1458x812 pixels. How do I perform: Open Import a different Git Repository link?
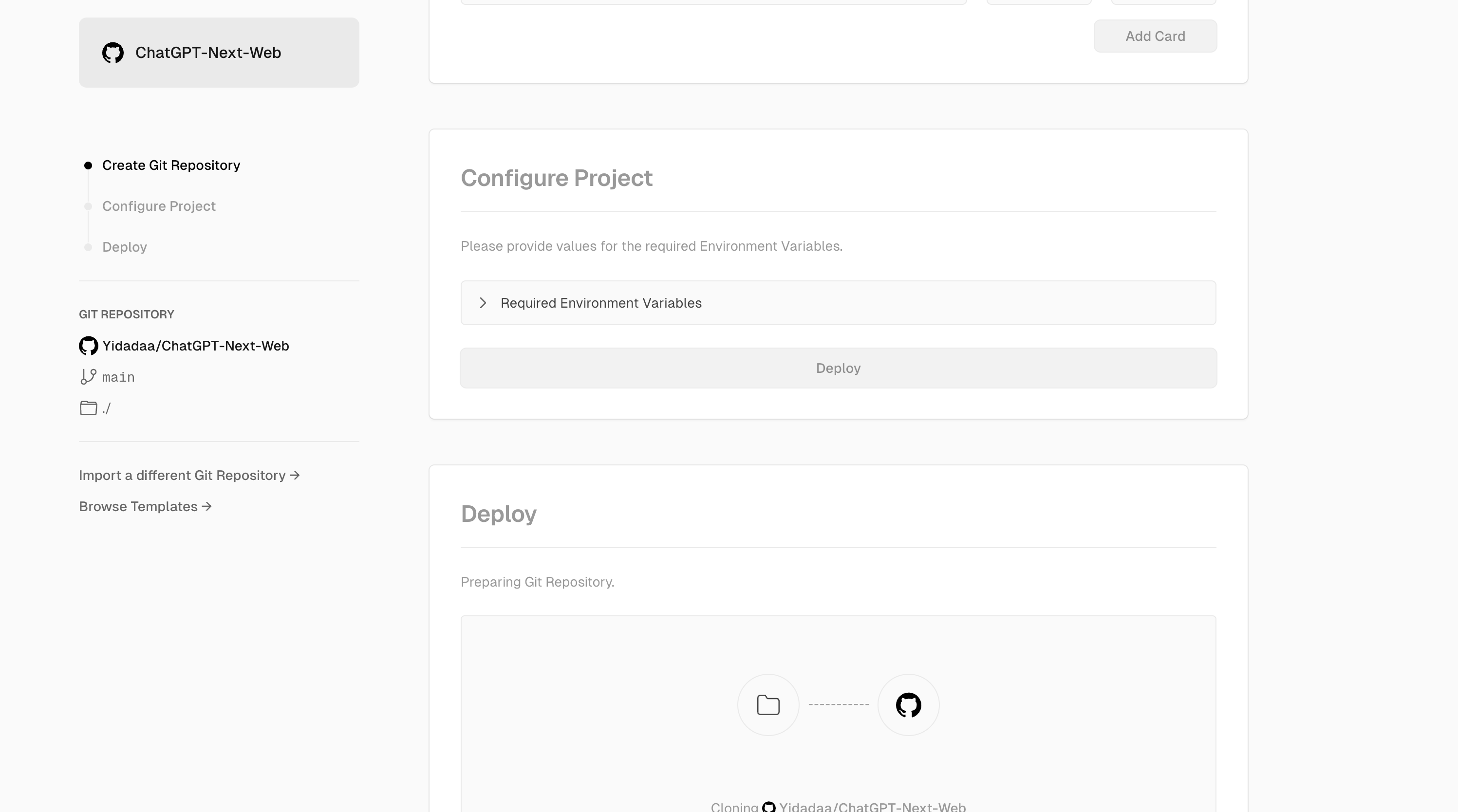[x=189, y=475]
